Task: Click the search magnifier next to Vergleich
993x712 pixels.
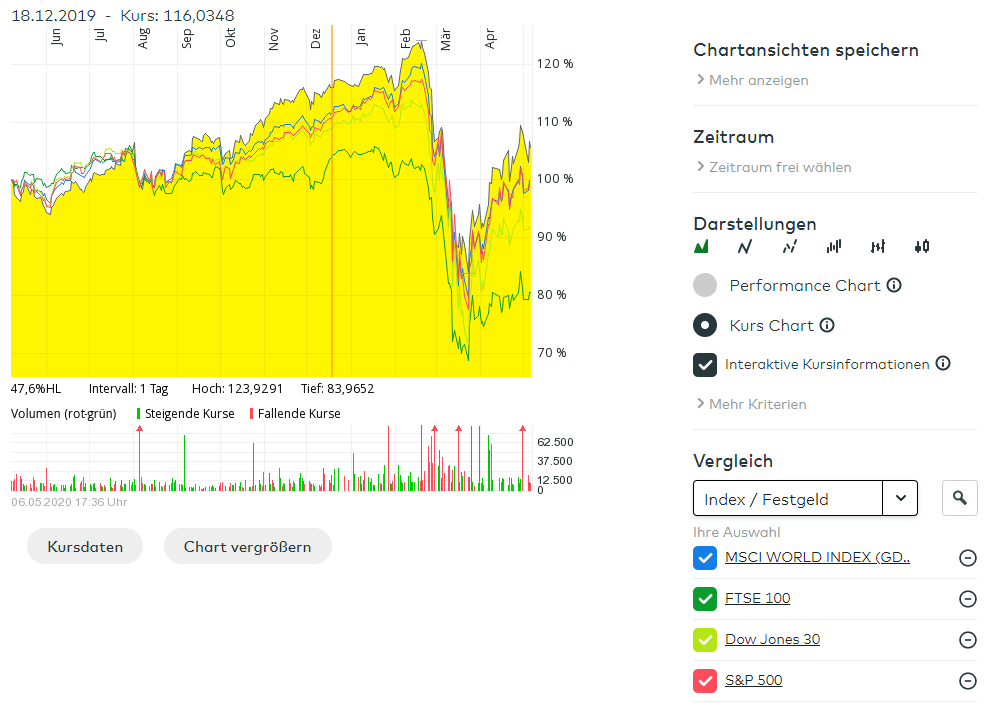Action: coord(960,498)
